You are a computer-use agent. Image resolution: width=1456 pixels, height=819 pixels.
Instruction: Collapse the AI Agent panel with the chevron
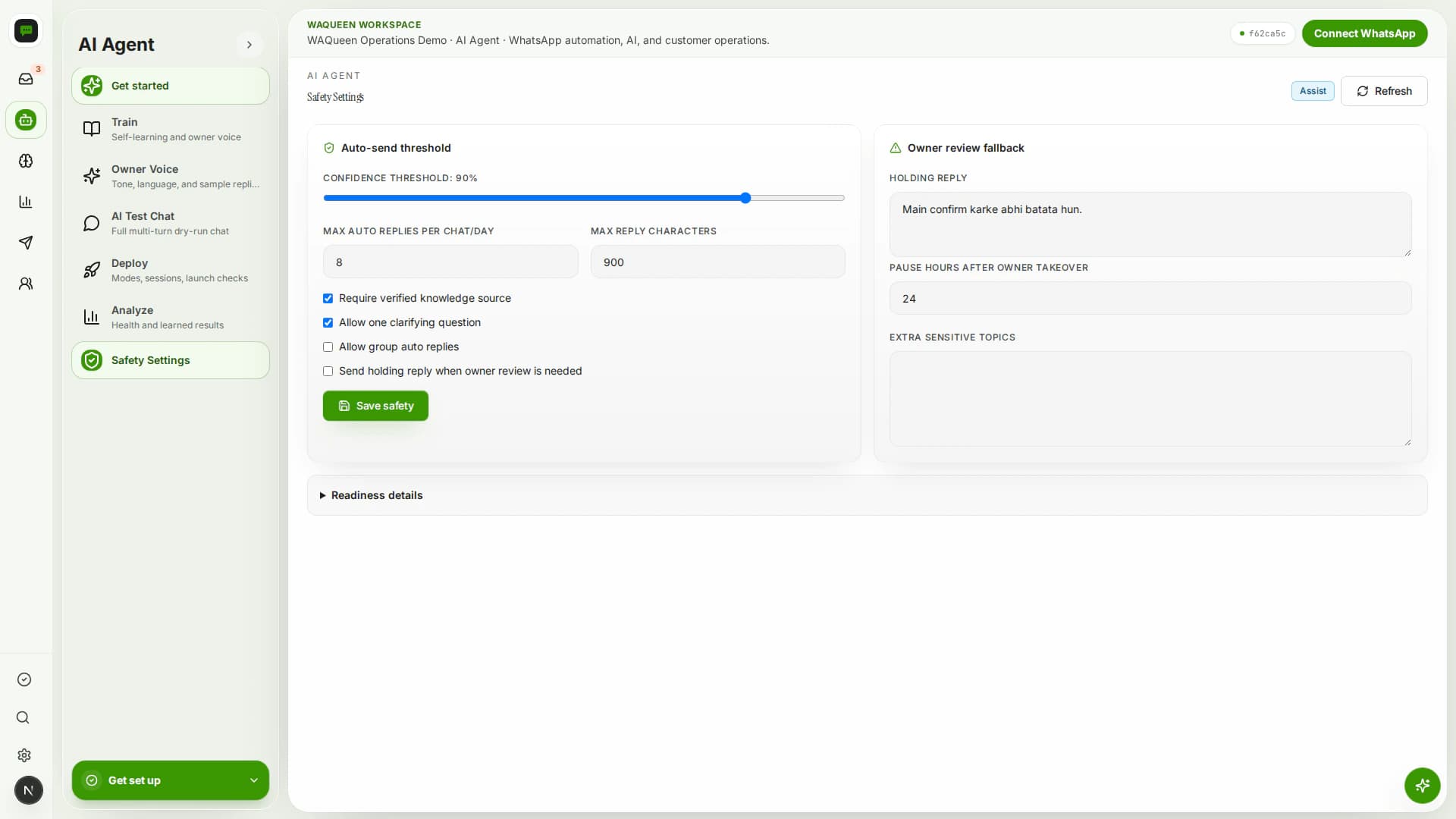click(x=249, y=45)
